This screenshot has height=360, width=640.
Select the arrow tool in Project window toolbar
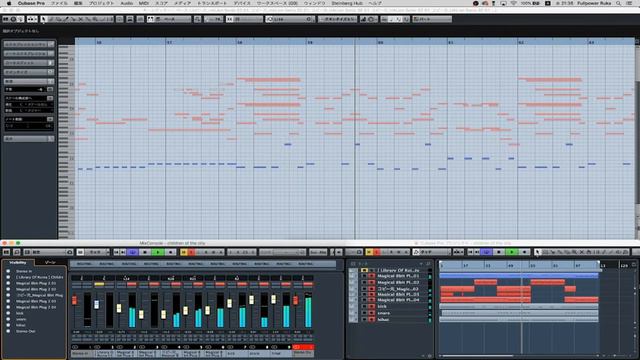click(538, 252)
